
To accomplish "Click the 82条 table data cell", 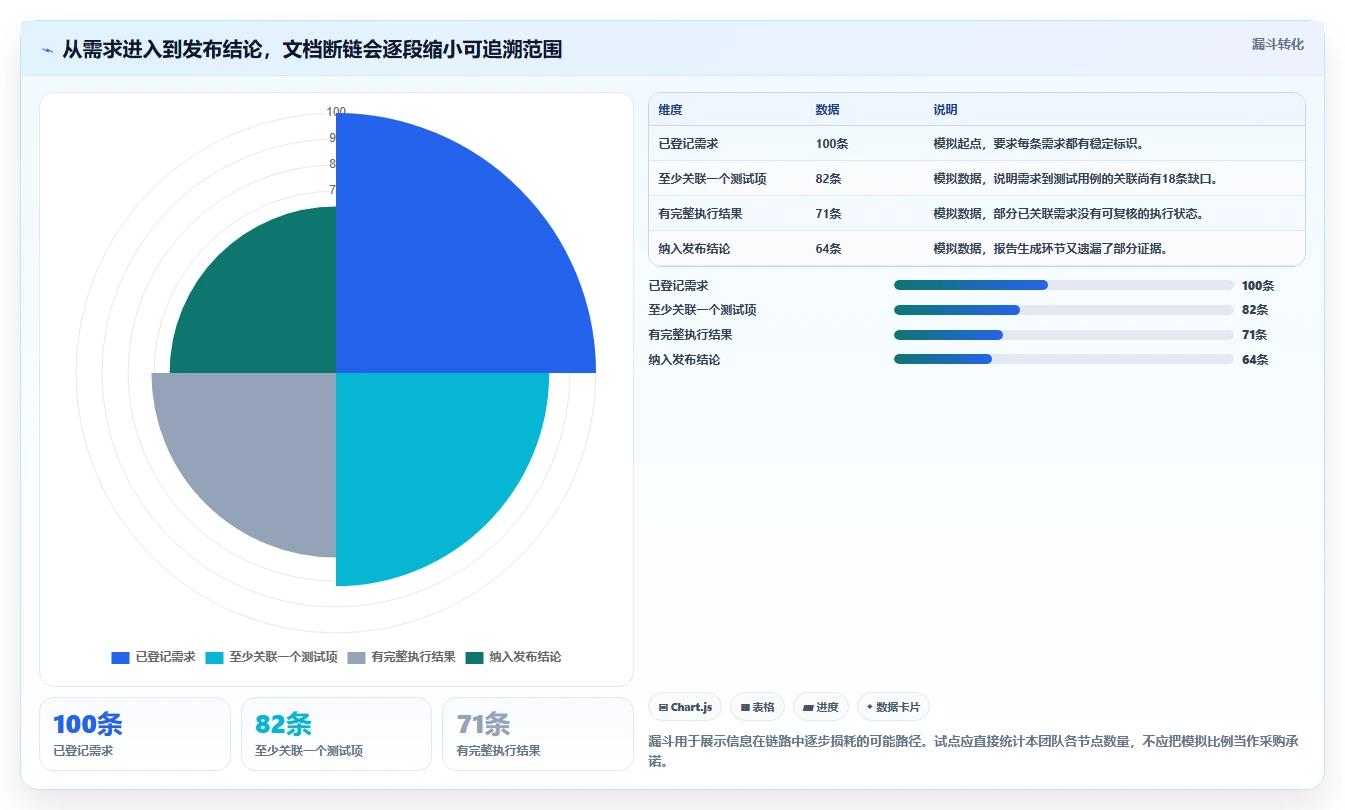I will 828,179.
